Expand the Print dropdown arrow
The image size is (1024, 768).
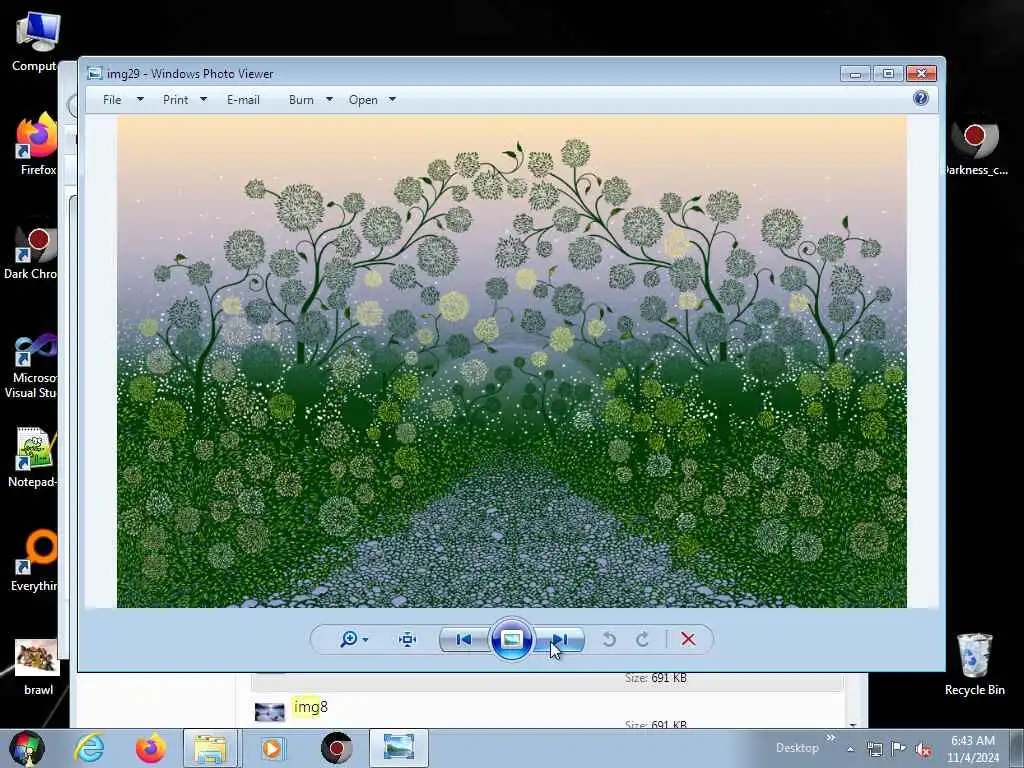pyautogui.click(x=203, y=100)
